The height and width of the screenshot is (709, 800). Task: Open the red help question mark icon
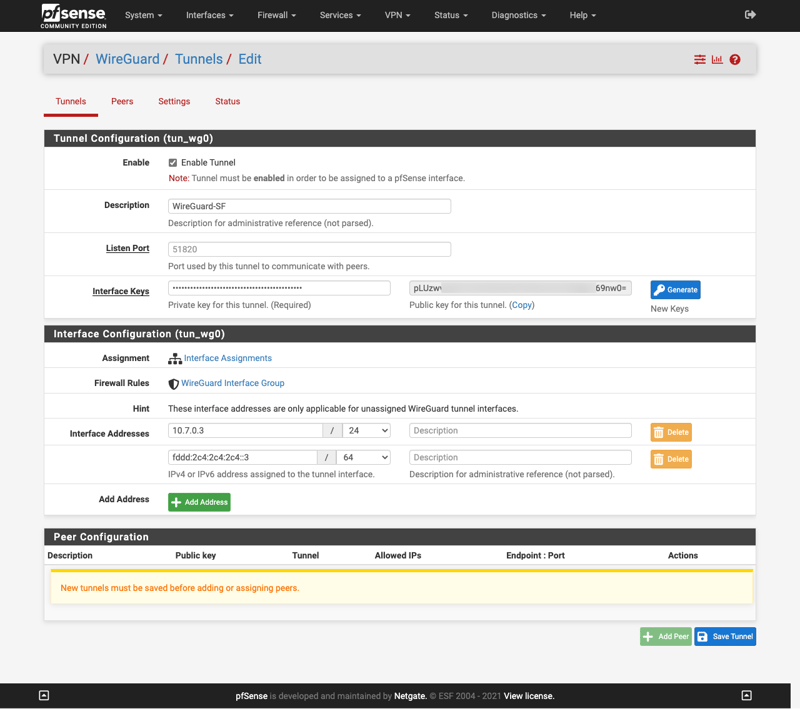pos(735,60)
